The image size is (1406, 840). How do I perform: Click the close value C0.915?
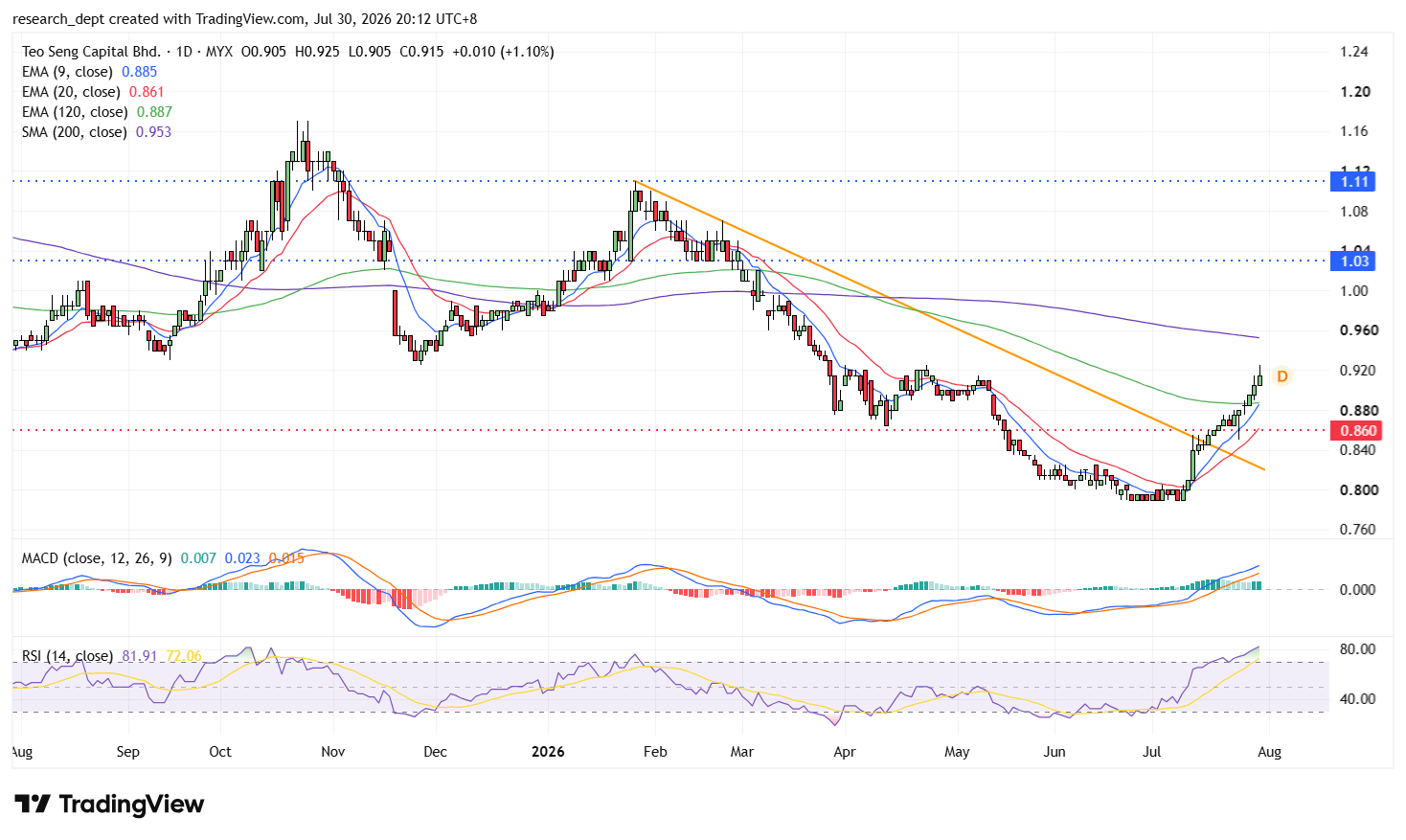tap(422, 52)
